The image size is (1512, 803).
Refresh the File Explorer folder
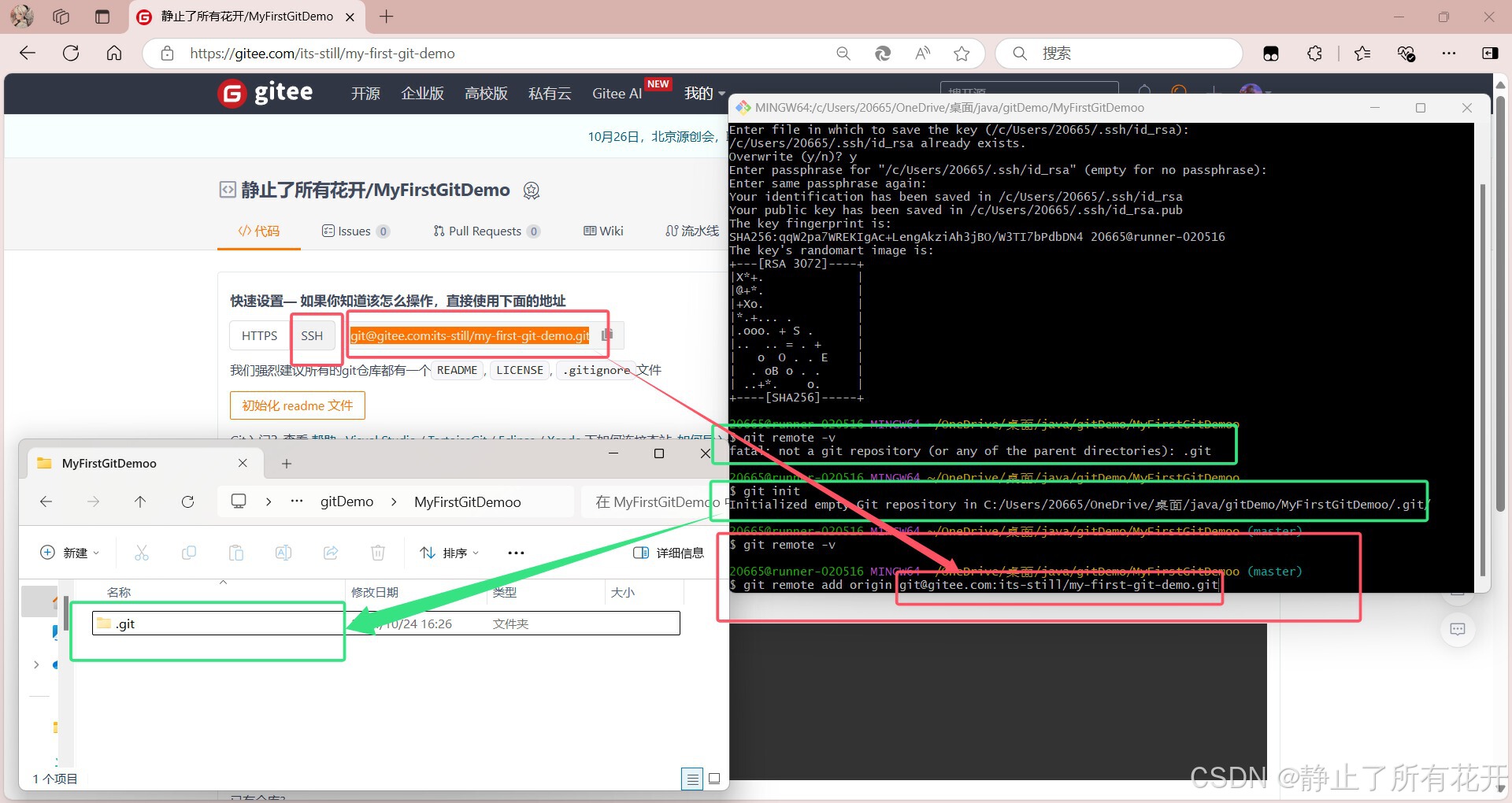pos(187,501)
